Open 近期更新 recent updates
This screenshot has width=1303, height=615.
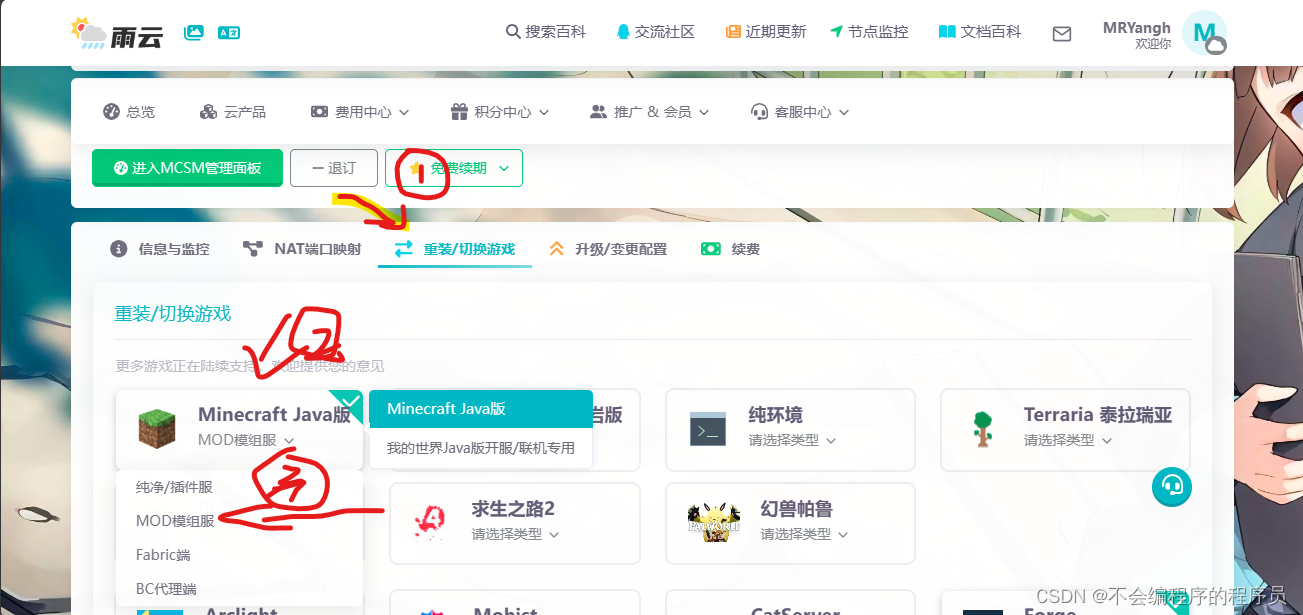[766, 32]
